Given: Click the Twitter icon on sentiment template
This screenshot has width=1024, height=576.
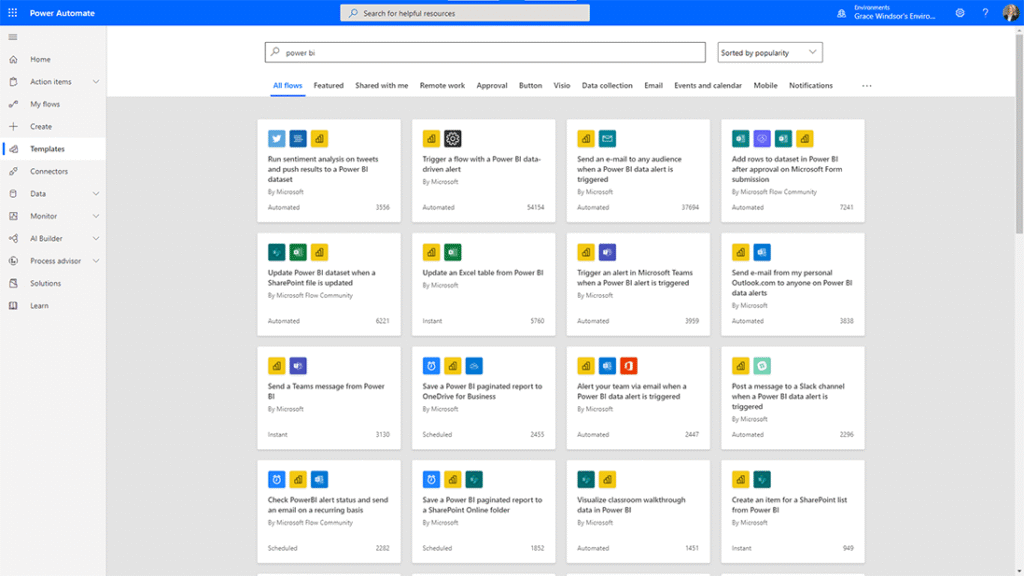Looking at the screenshot, I should tap(277, 139).
